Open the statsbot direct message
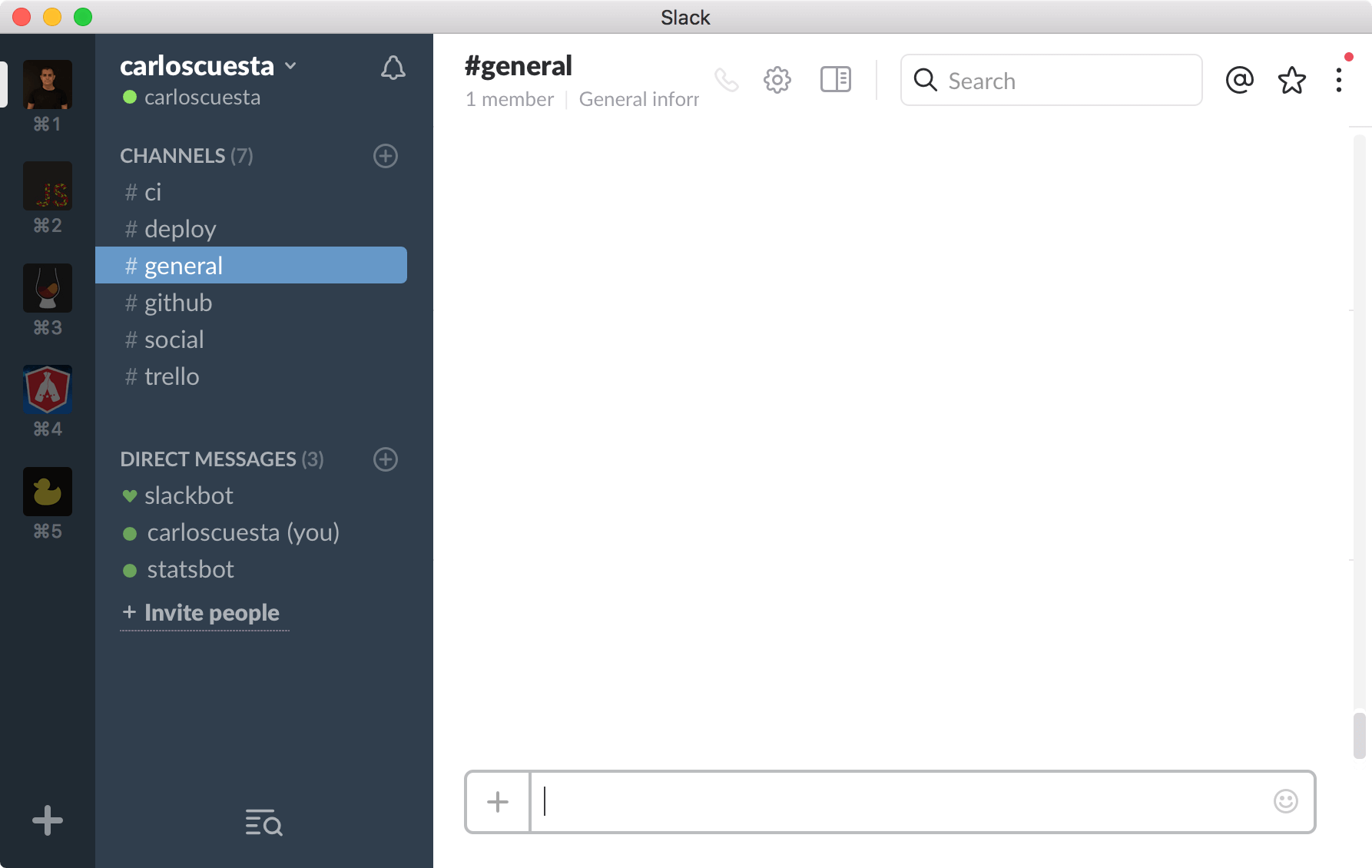 click(x=251, y=569)
